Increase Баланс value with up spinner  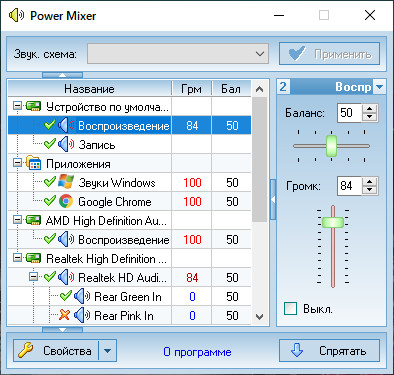(369, 109)
